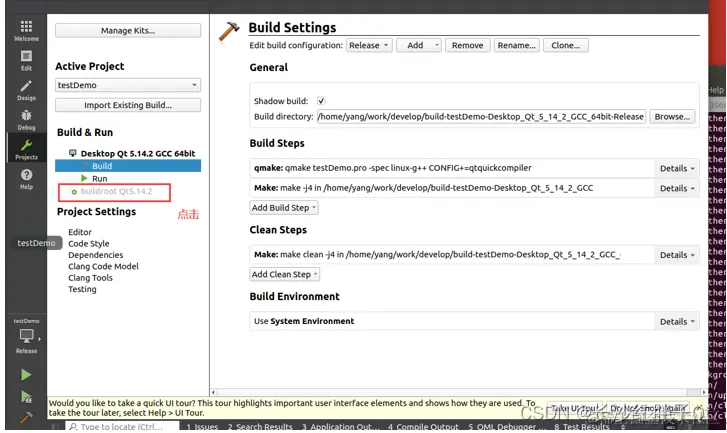Click Take UI Tour button

pyautogui.click(x=575, y=408)
